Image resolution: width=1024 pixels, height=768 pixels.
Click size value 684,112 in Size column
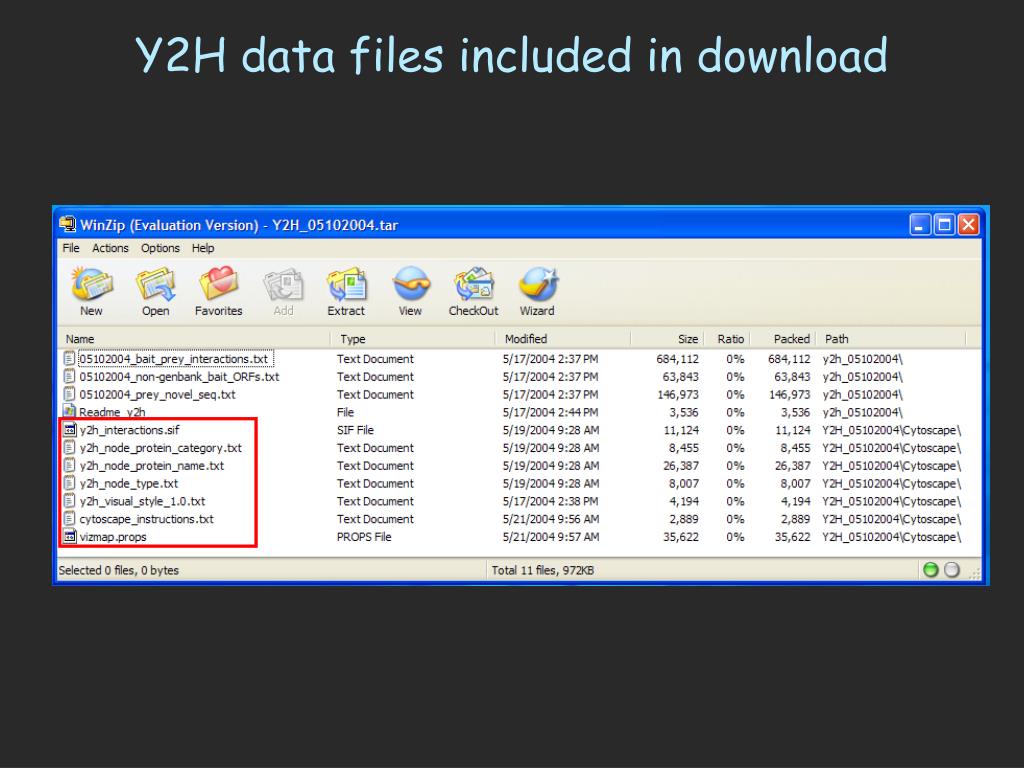point(677,359)
